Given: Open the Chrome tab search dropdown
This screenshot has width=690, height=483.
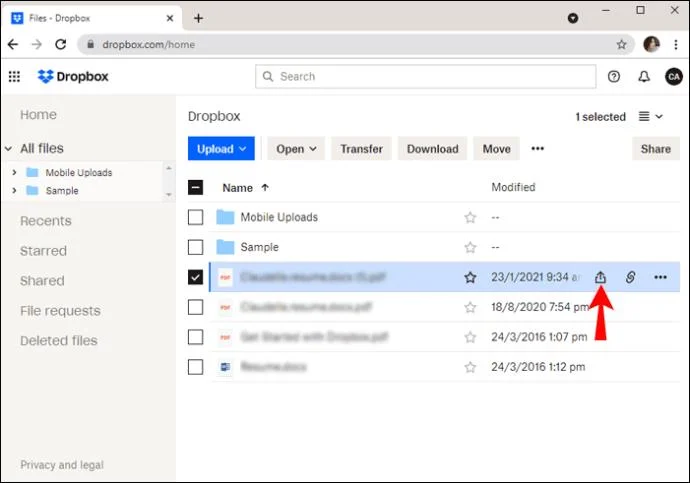Looking at the screenshot, I should click(573, 18).
